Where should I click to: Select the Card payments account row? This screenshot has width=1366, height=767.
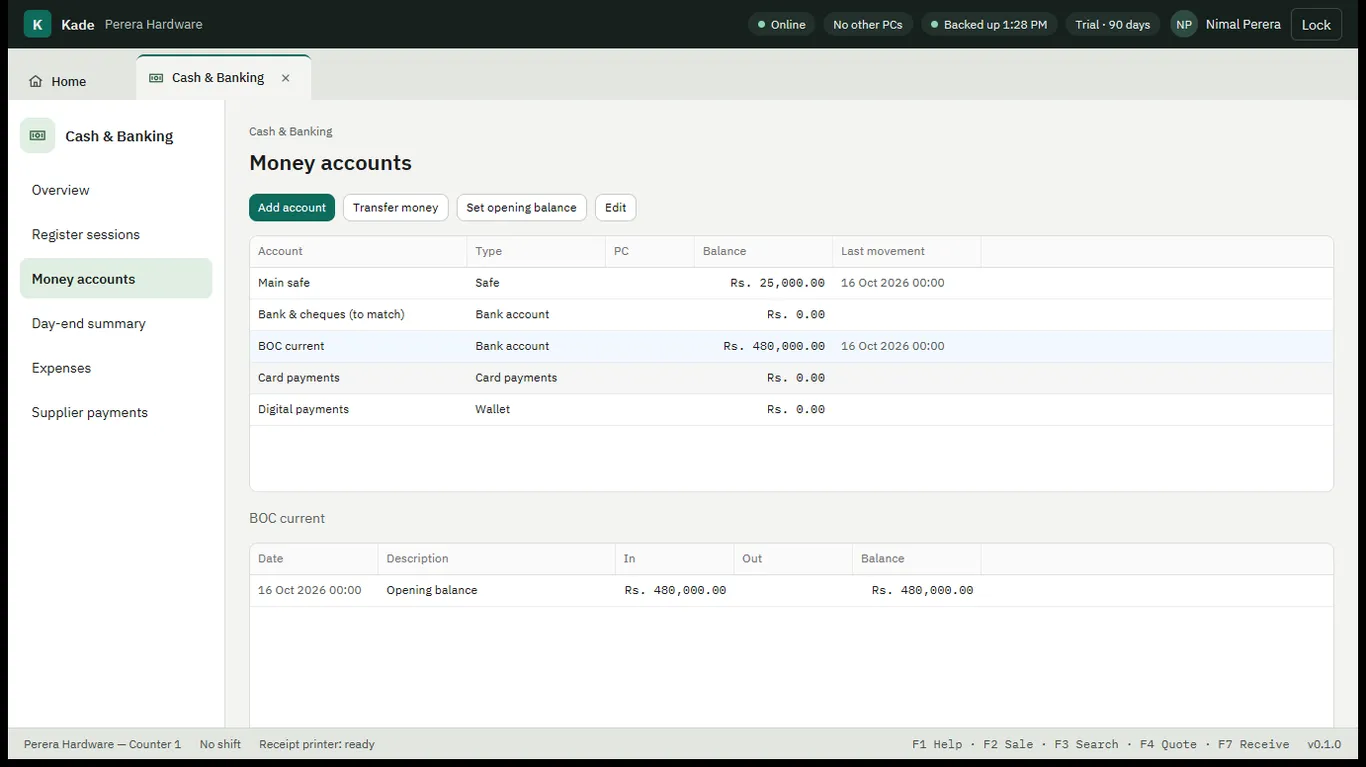(791, 378)
